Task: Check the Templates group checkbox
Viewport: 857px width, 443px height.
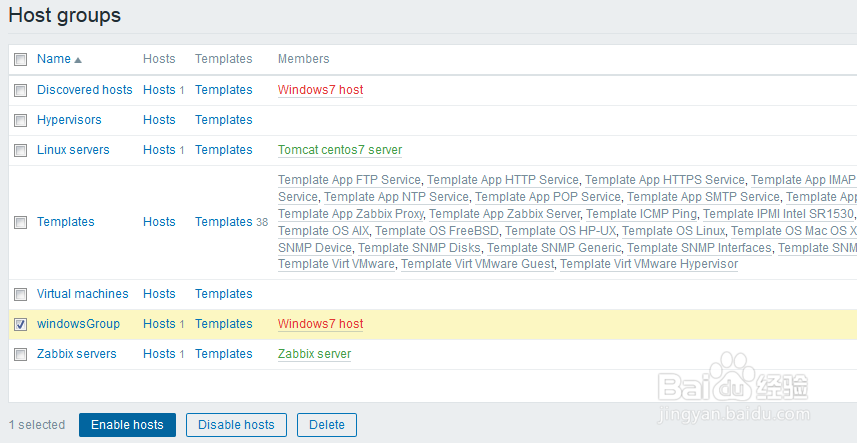Action: [x=21, y=222]
